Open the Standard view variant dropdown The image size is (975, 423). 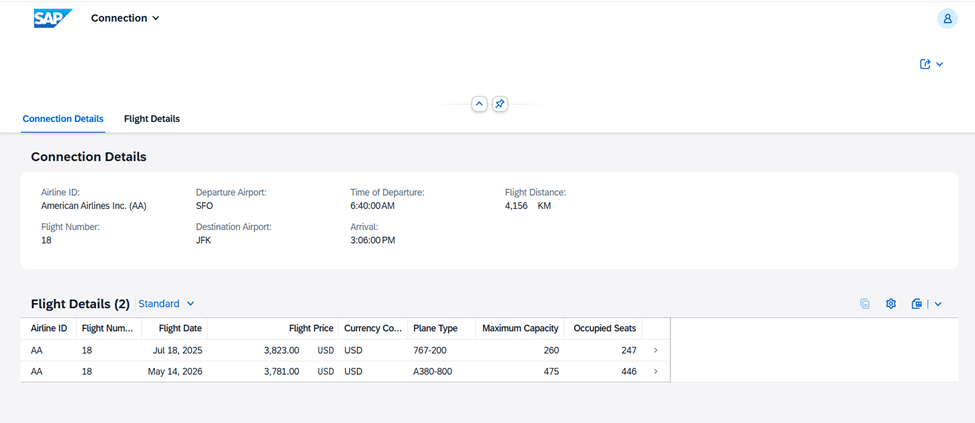click(x=166, y=304)
